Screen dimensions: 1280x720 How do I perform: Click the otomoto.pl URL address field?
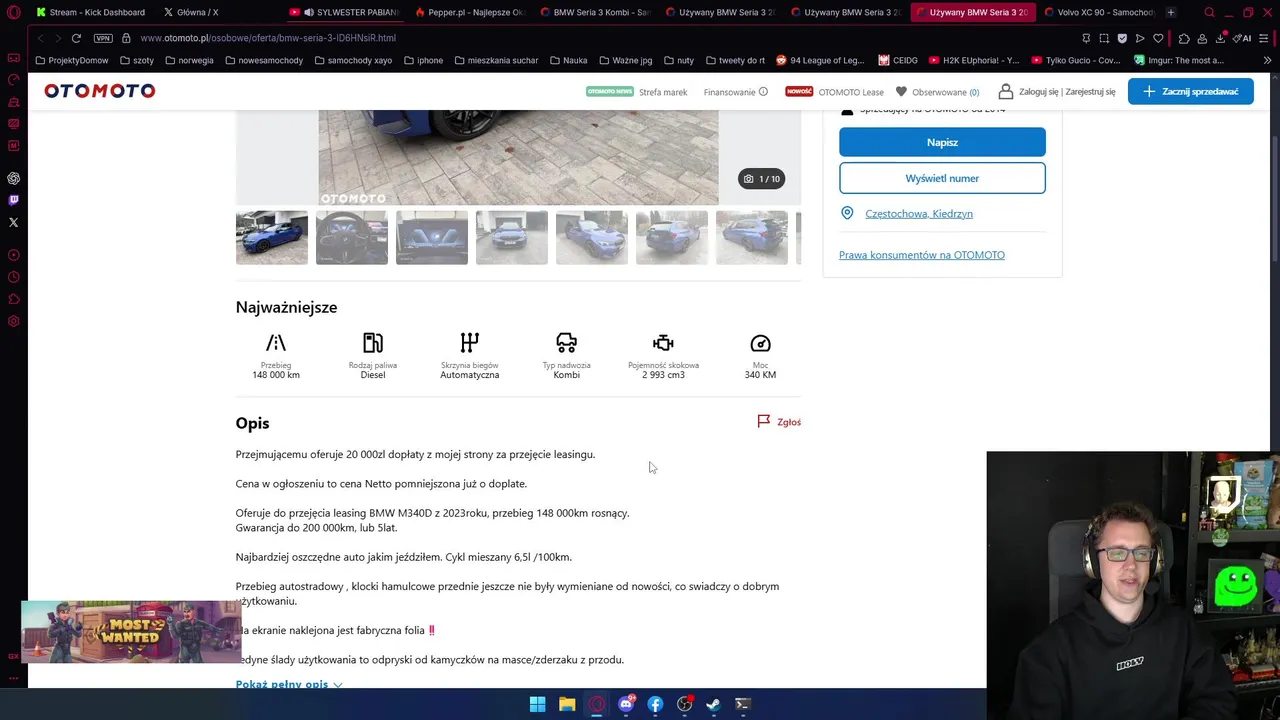pos(268,38)
